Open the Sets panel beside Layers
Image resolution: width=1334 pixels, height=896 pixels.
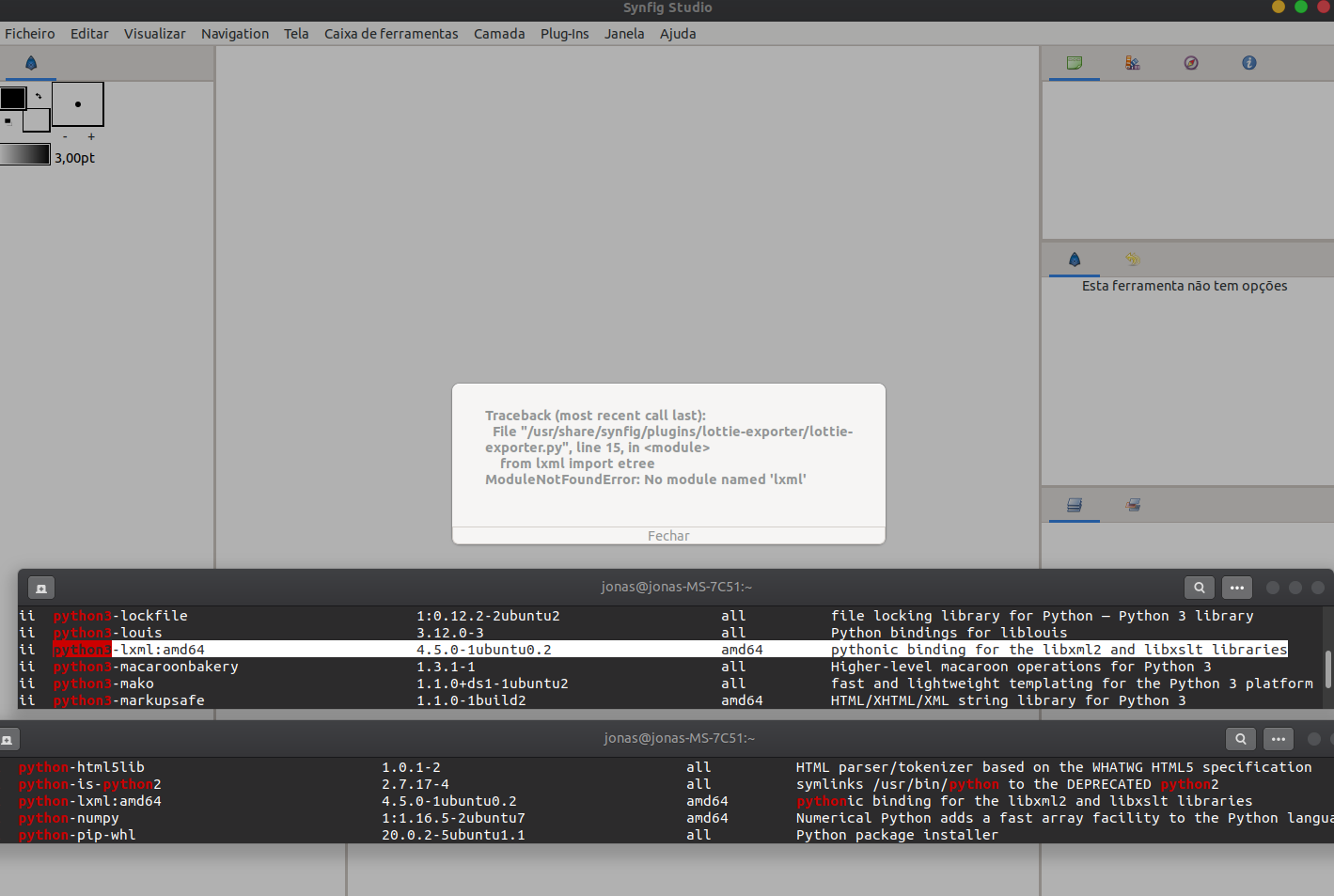tap(1132, 505)
